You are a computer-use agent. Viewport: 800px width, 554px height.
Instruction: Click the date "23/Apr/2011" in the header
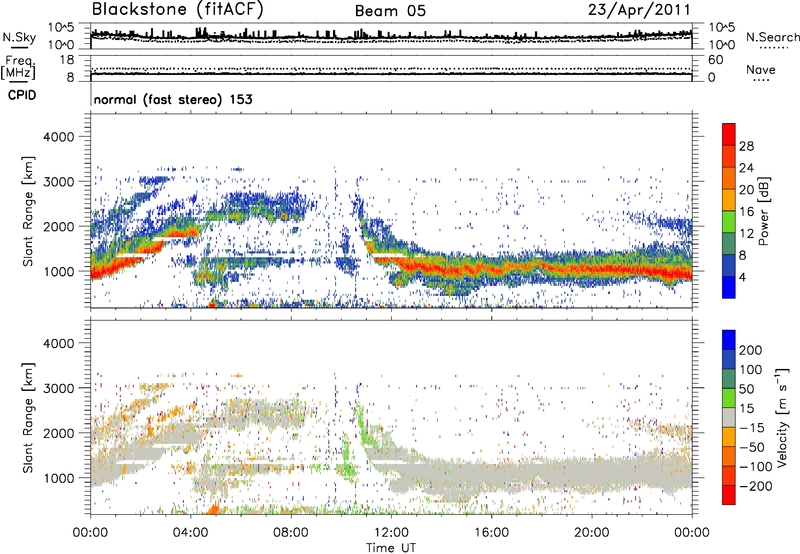(x=639, y=10)
